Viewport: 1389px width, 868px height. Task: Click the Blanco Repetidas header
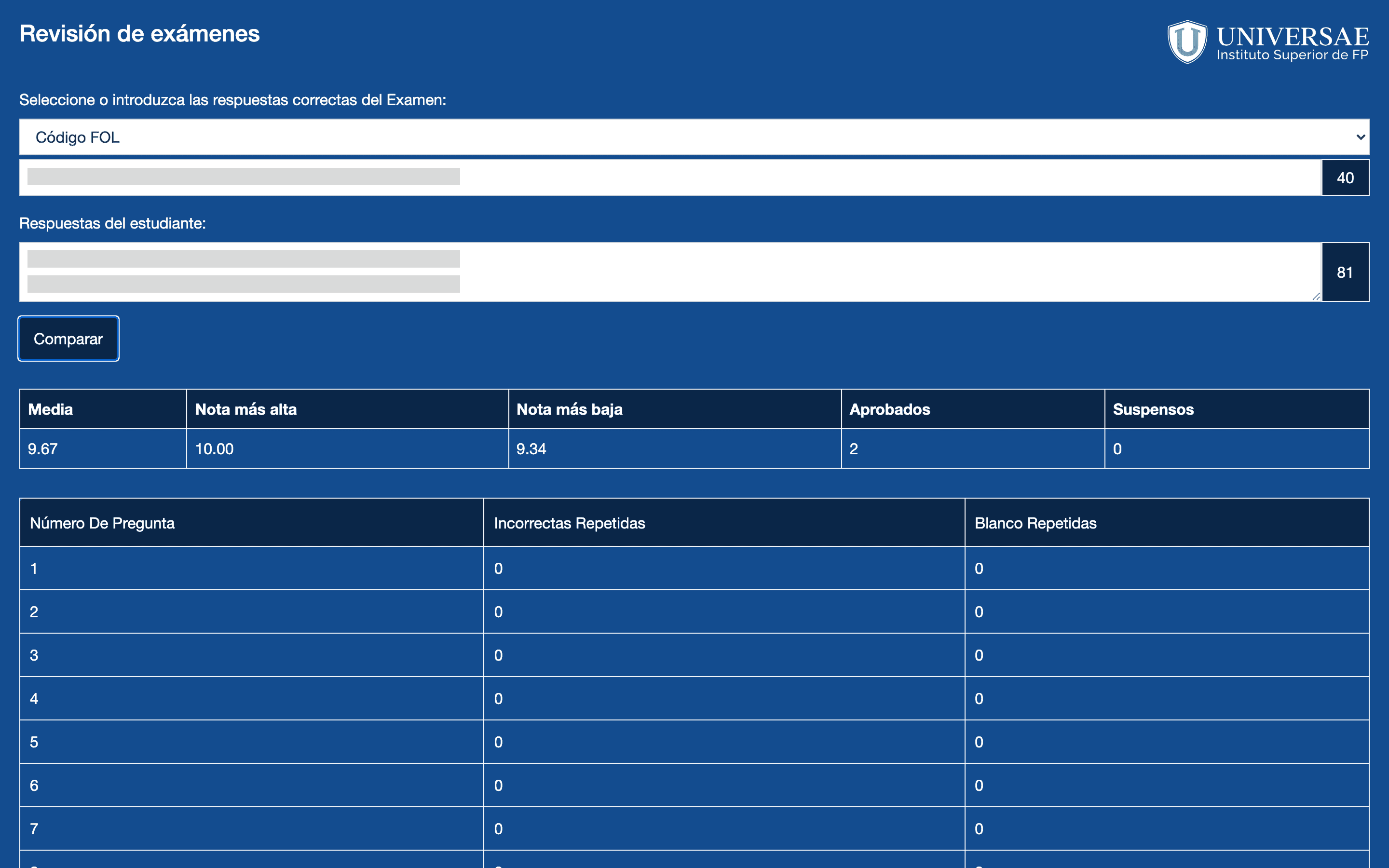click(1167, 523)
